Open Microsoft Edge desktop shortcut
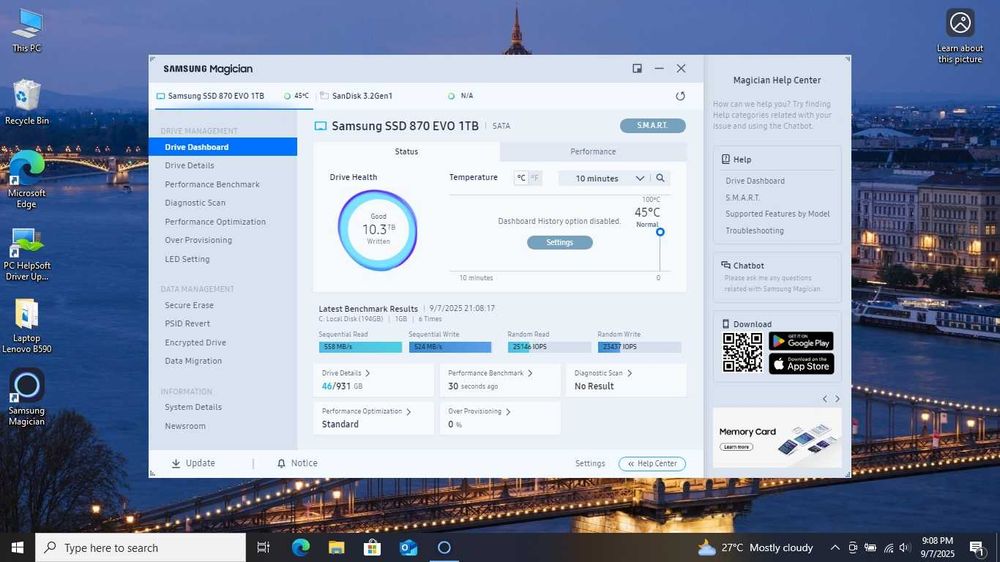 coord(27,180)
